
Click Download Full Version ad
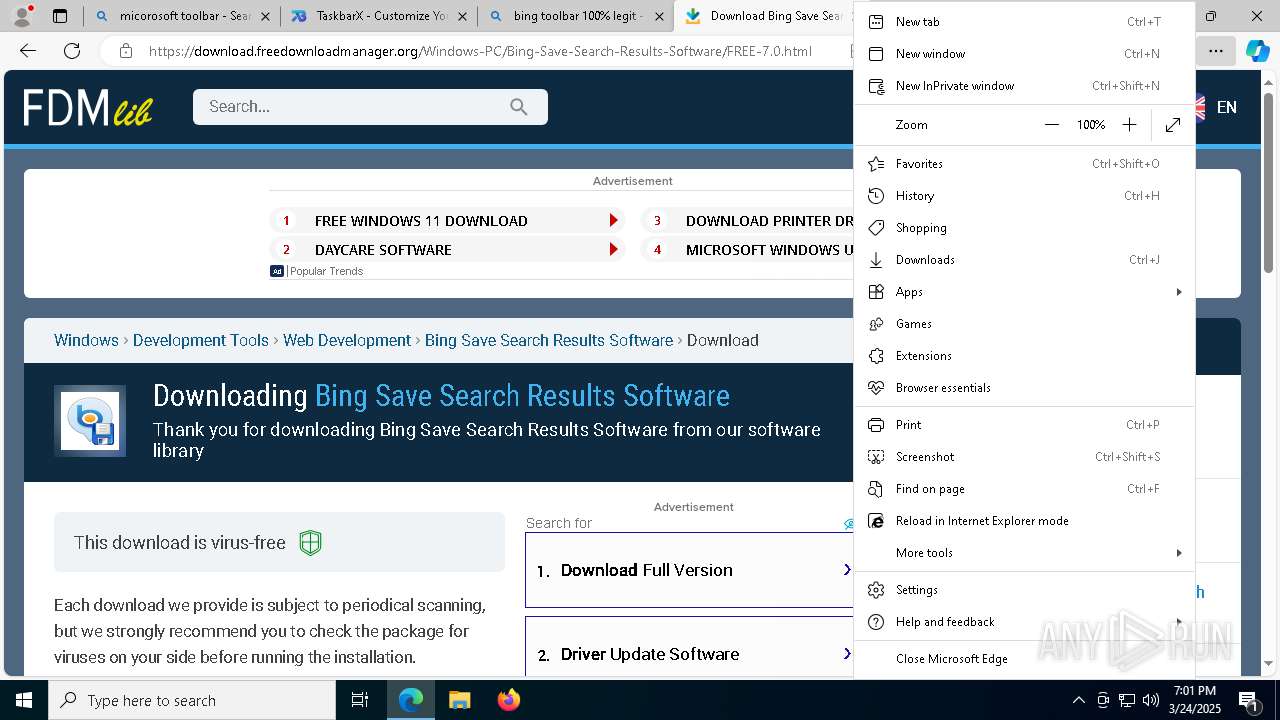(x=690, y=570)
